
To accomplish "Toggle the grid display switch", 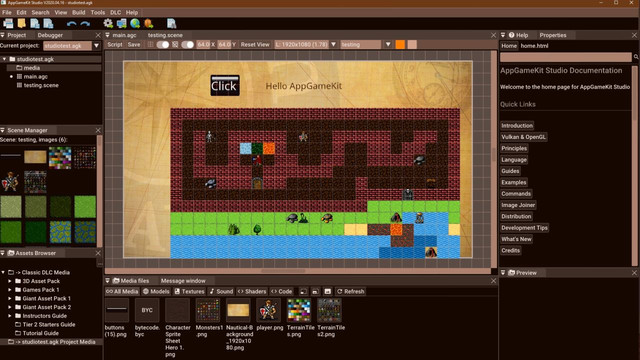I will 163,44.
